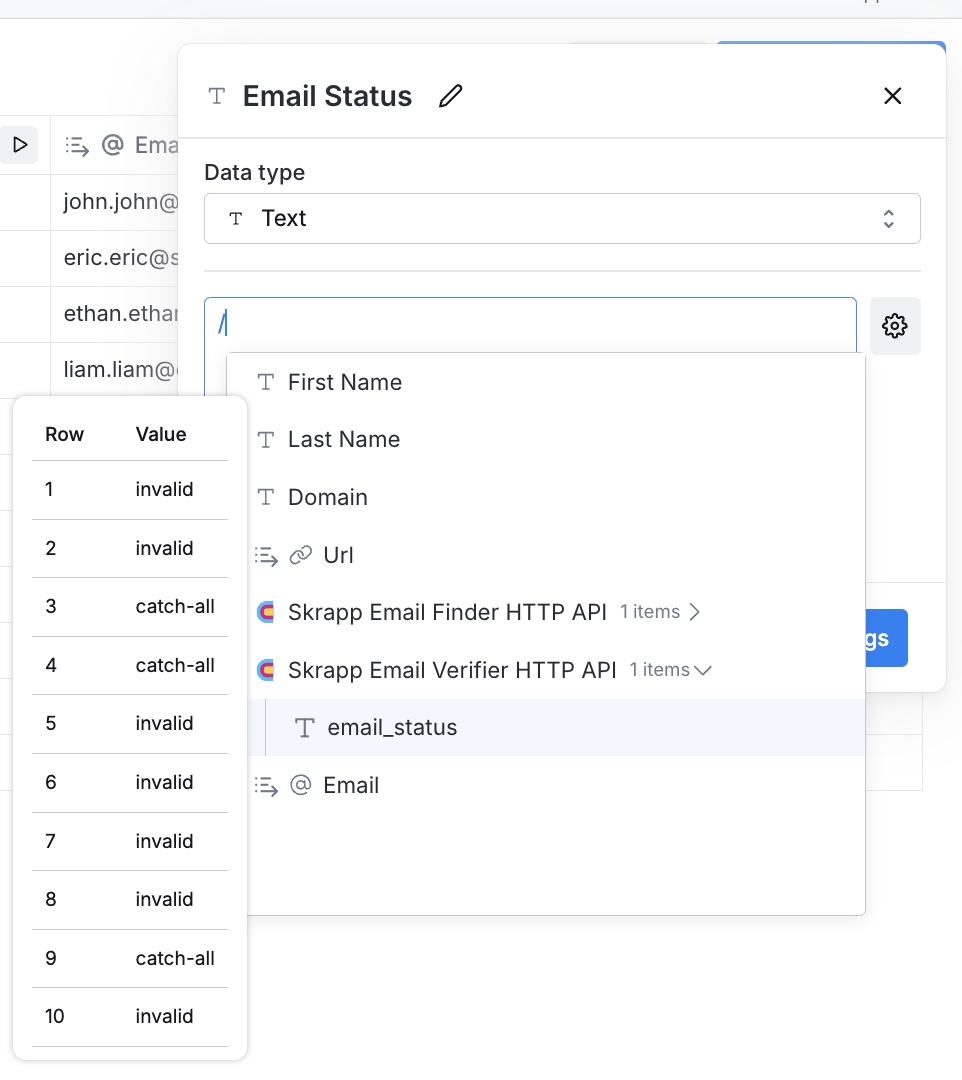The height and width of the screenshot is (1080, 962).
Task: Click inside the formula input field
Action: click(x=500, y=322)
